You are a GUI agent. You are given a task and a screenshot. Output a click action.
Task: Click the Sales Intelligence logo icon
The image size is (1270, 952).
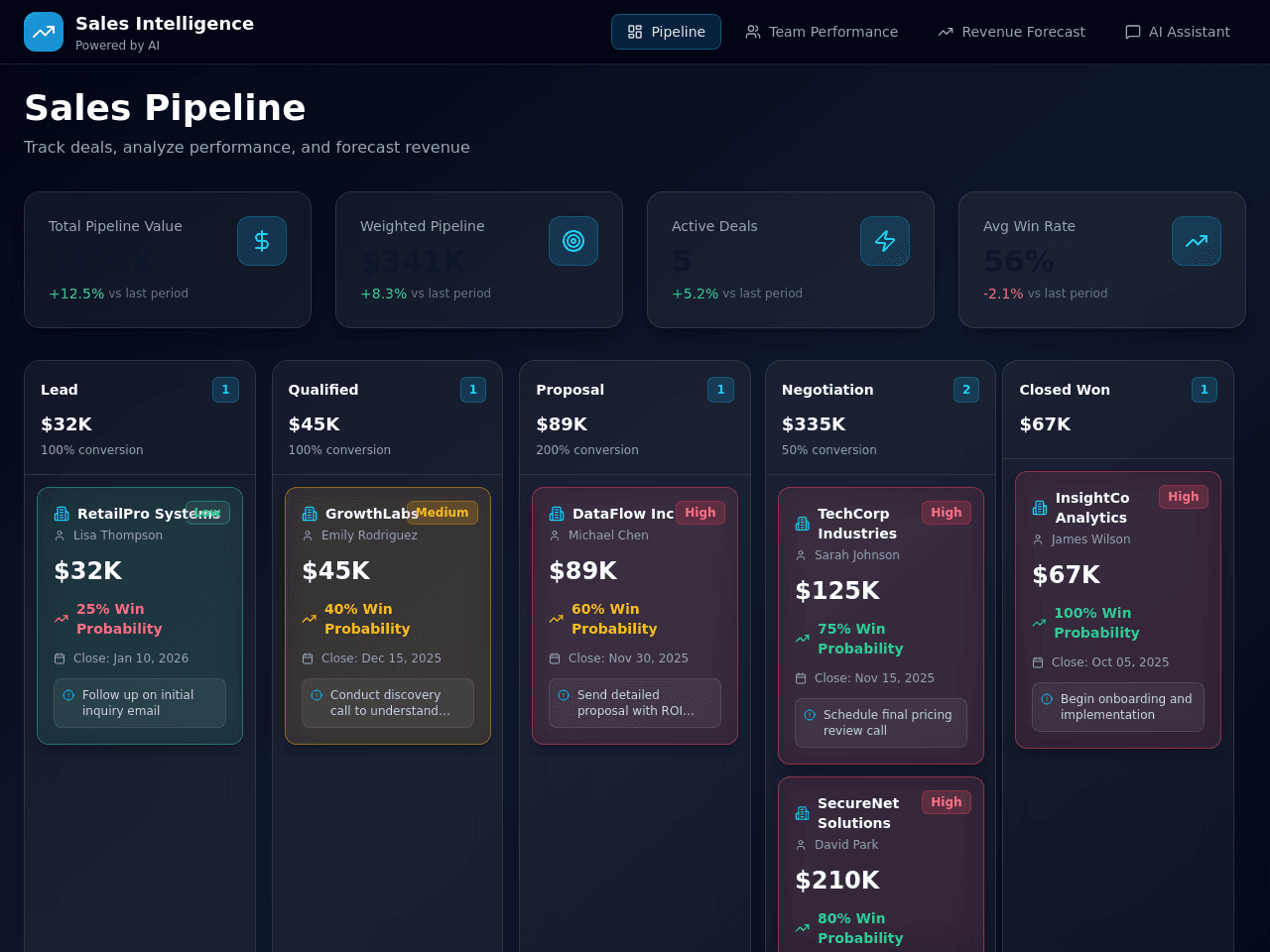click(44, 32)
